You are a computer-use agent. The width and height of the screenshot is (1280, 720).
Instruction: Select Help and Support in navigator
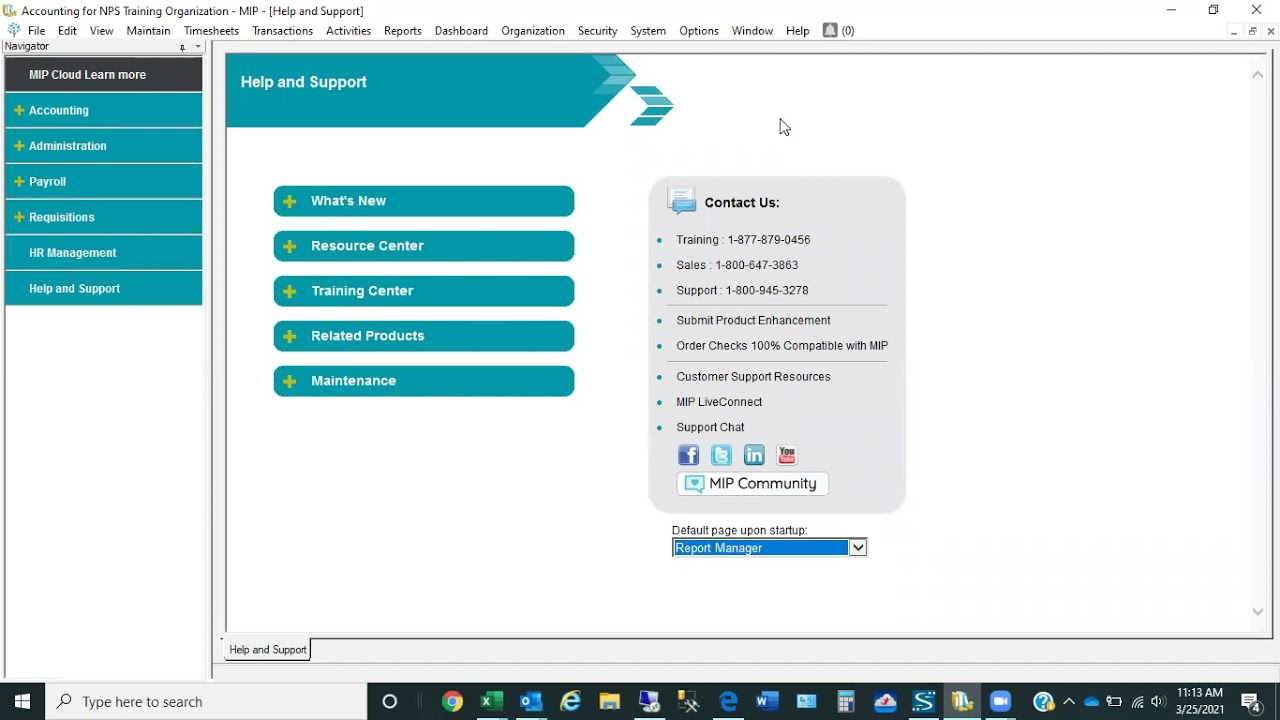(x=104, y=289)
